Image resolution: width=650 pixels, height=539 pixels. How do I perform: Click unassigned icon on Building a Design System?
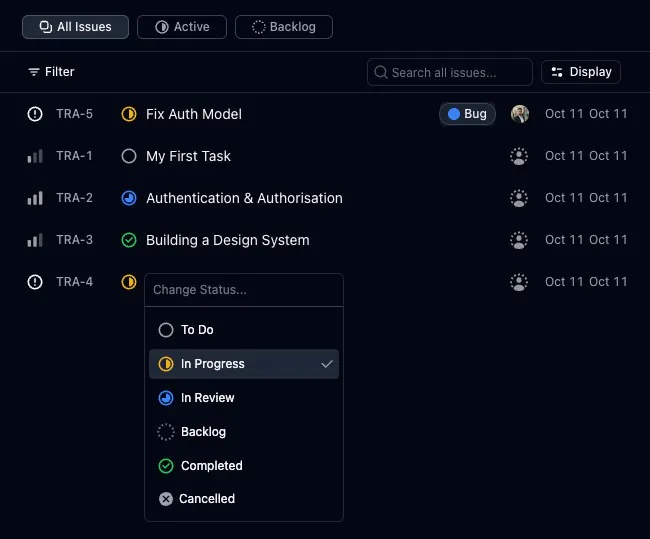[519, 240]
